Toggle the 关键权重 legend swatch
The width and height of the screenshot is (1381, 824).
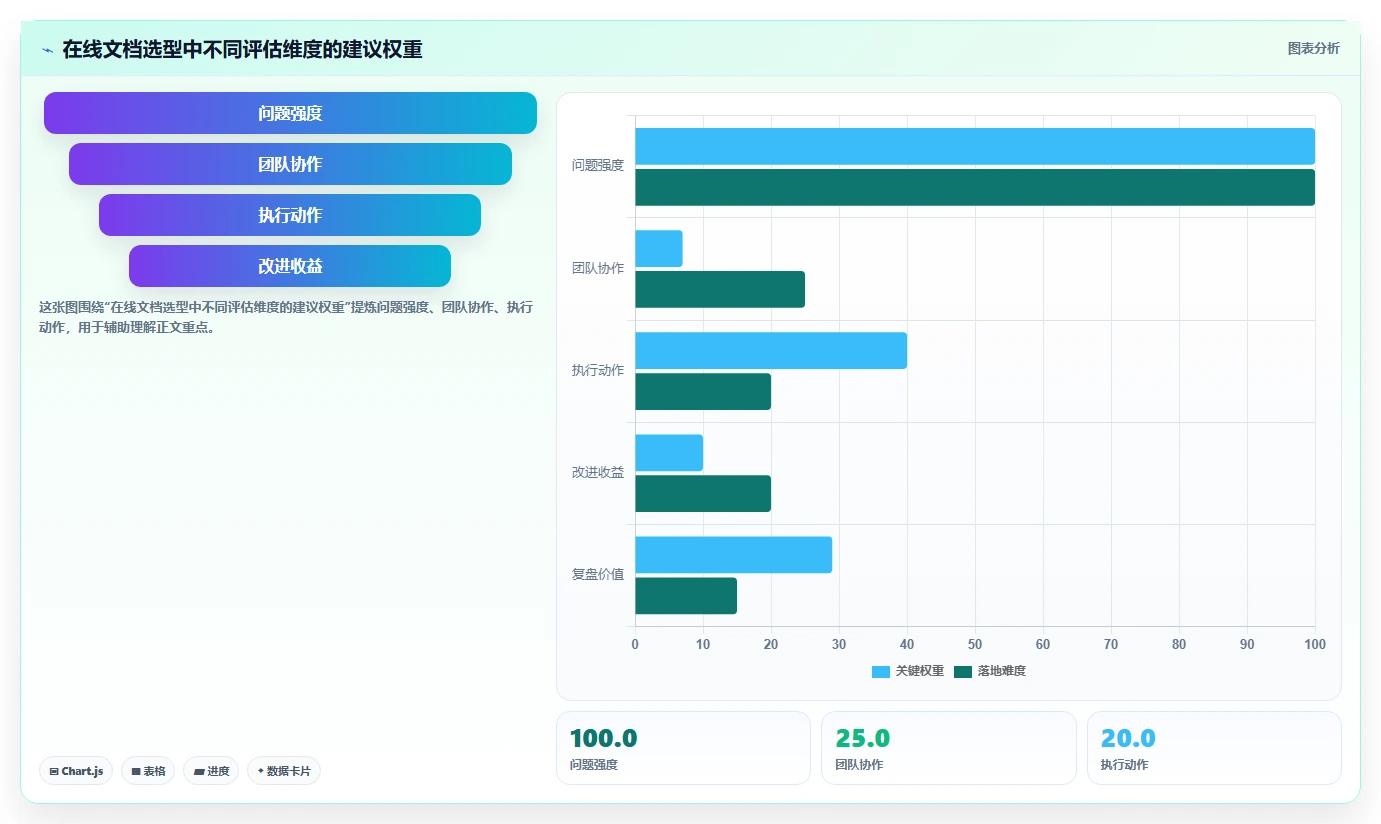[x=881, y=671]
